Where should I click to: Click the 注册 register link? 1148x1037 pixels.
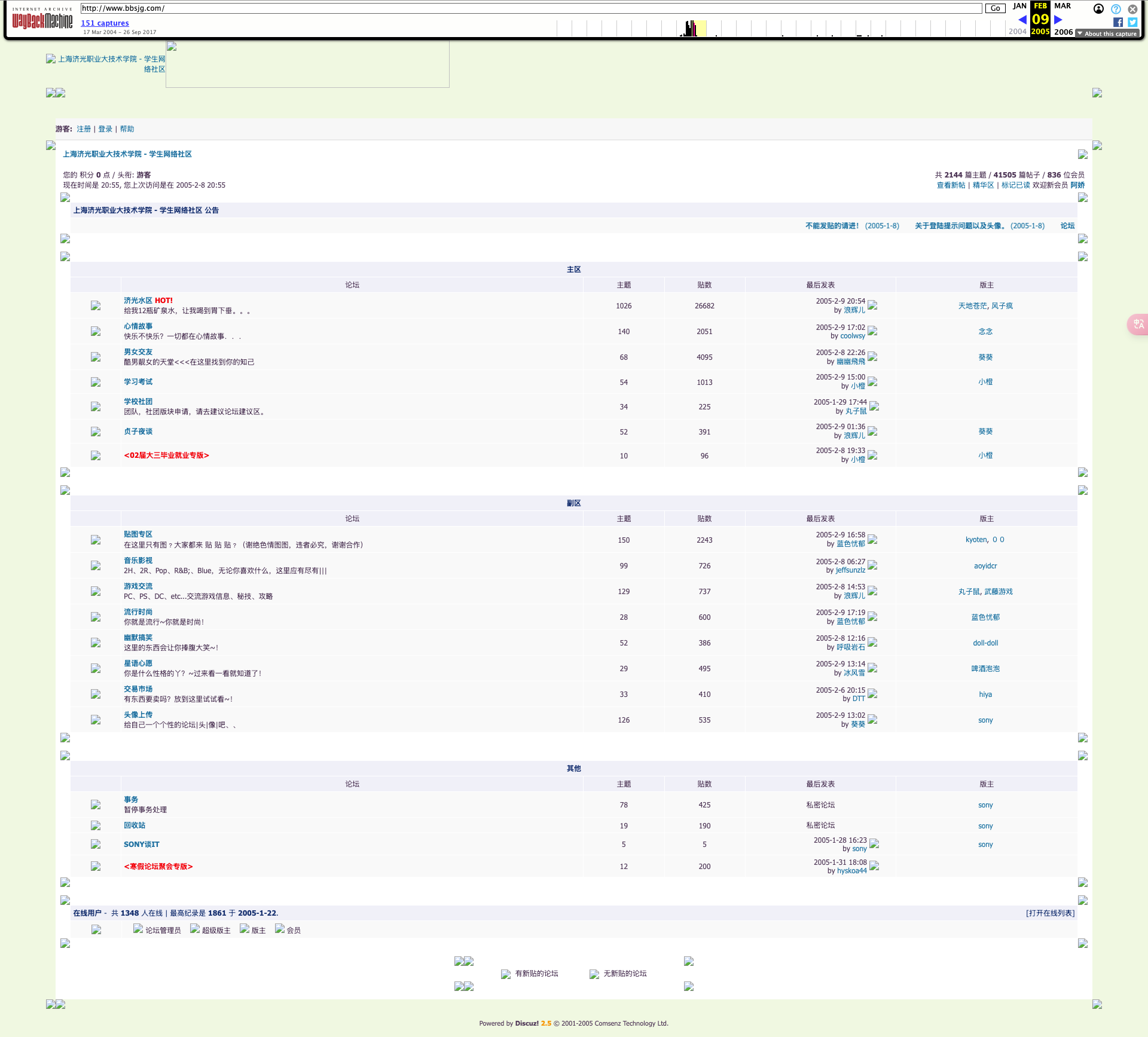84,129
